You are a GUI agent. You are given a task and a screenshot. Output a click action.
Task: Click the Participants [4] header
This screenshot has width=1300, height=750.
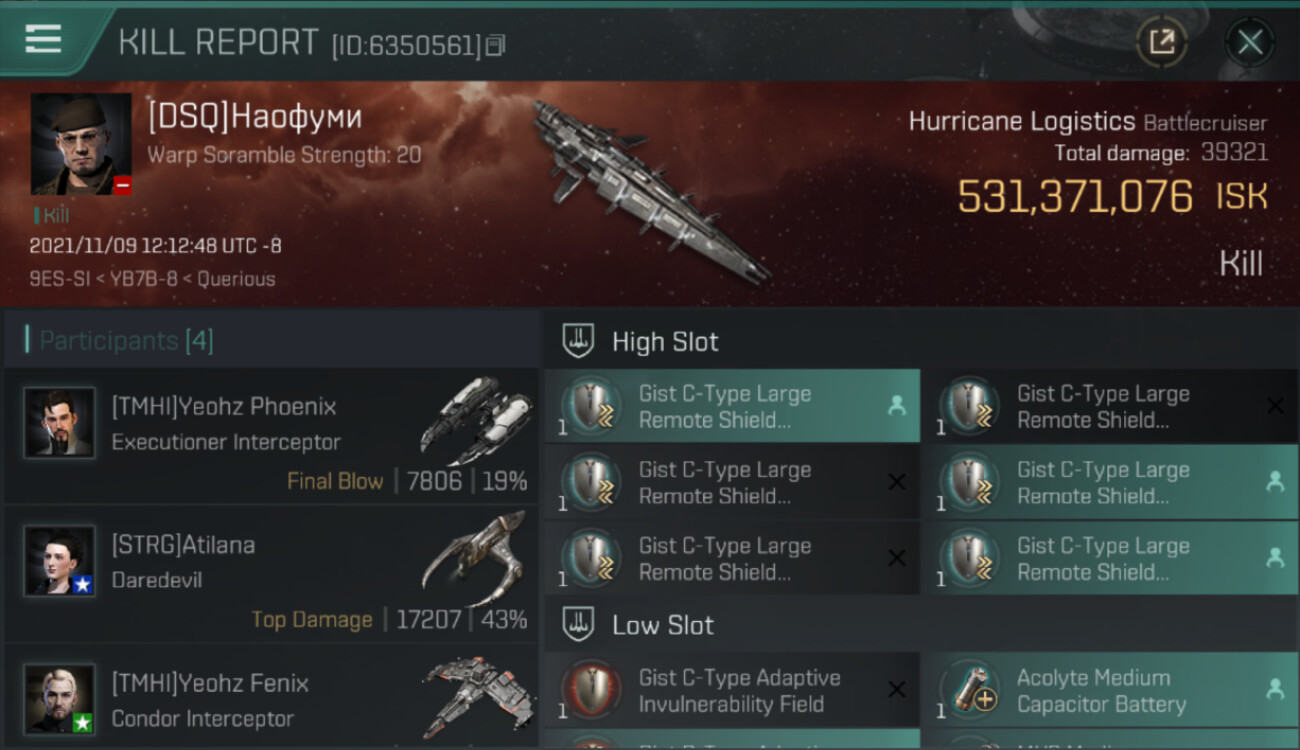pyautogui.click(x=126, y=341)
